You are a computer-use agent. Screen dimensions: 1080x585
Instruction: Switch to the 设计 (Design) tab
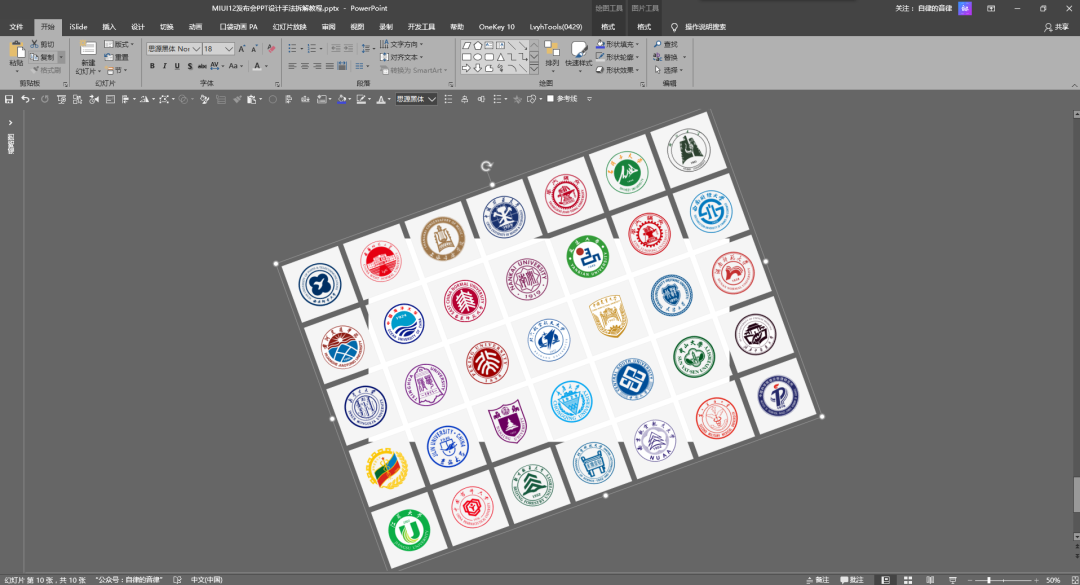pos(138,27)
